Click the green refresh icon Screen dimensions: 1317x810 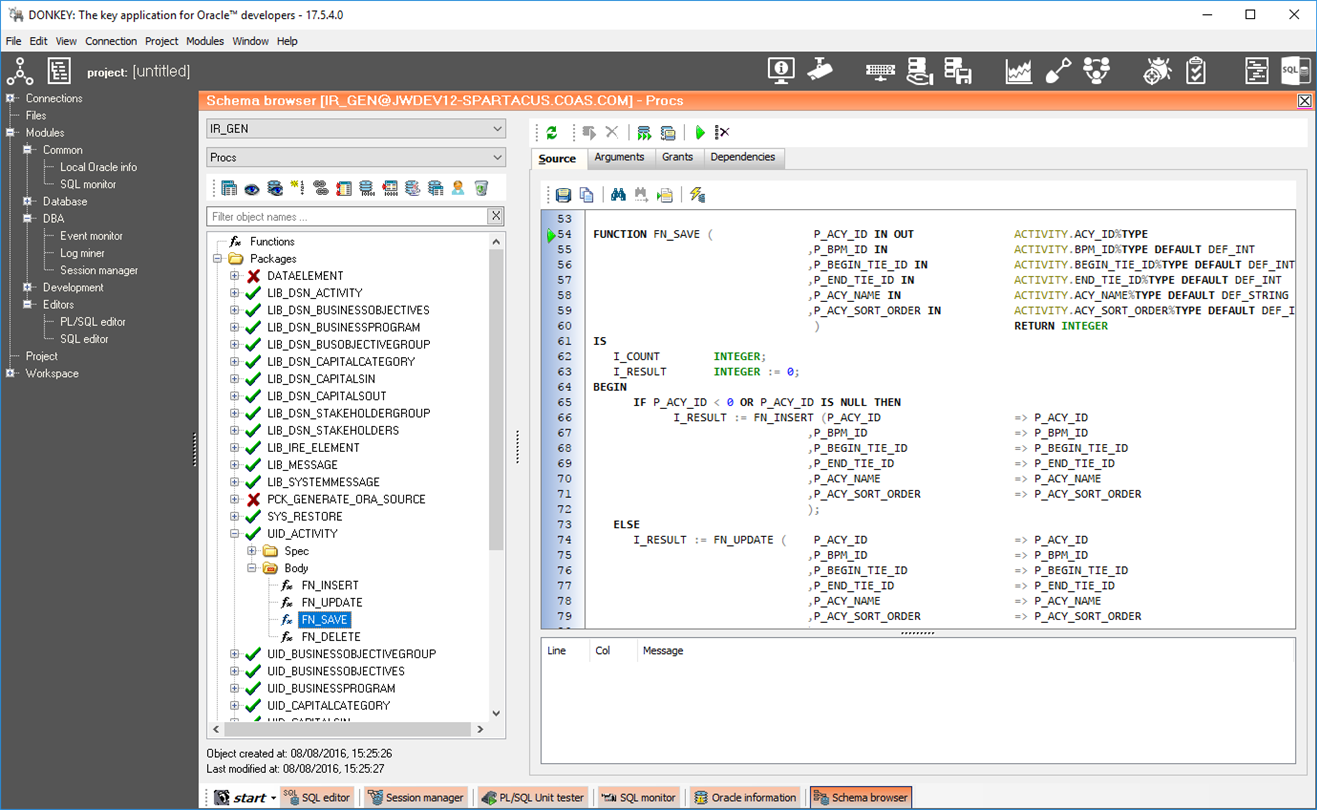point(551,132)
